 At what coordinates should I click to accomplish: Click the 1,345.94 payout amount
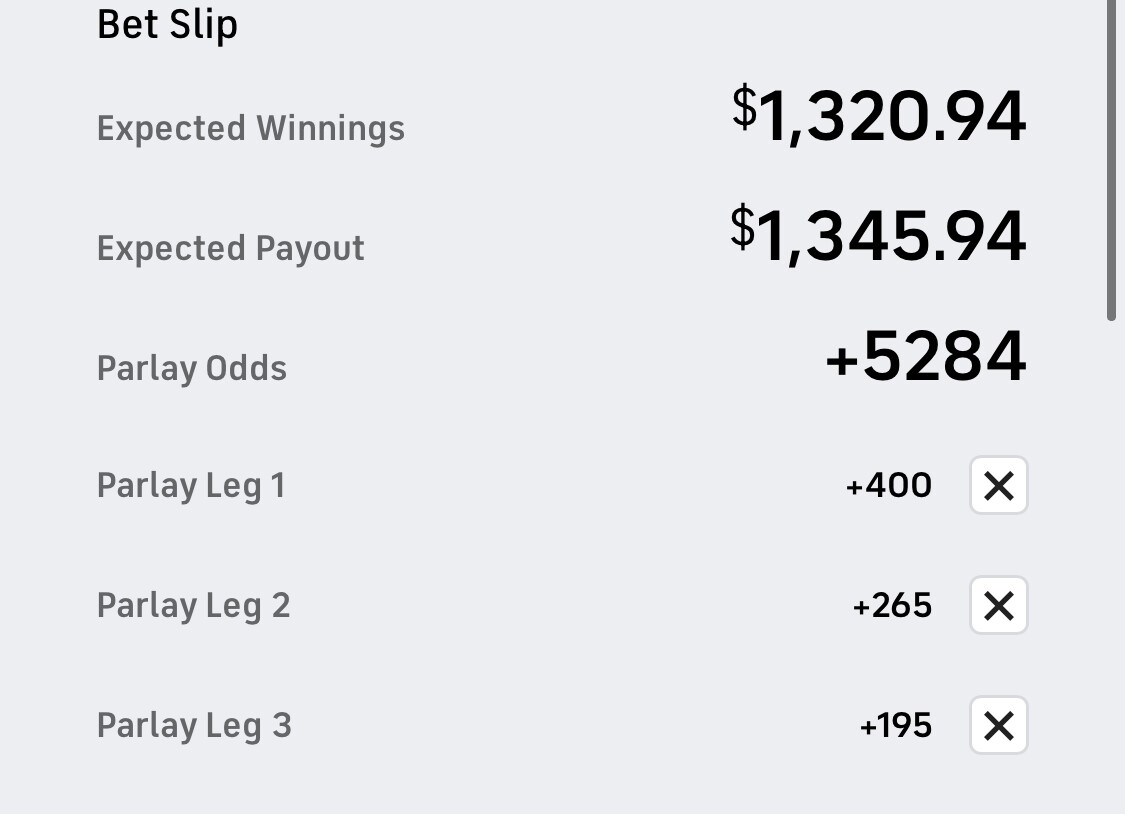(892, 237)
